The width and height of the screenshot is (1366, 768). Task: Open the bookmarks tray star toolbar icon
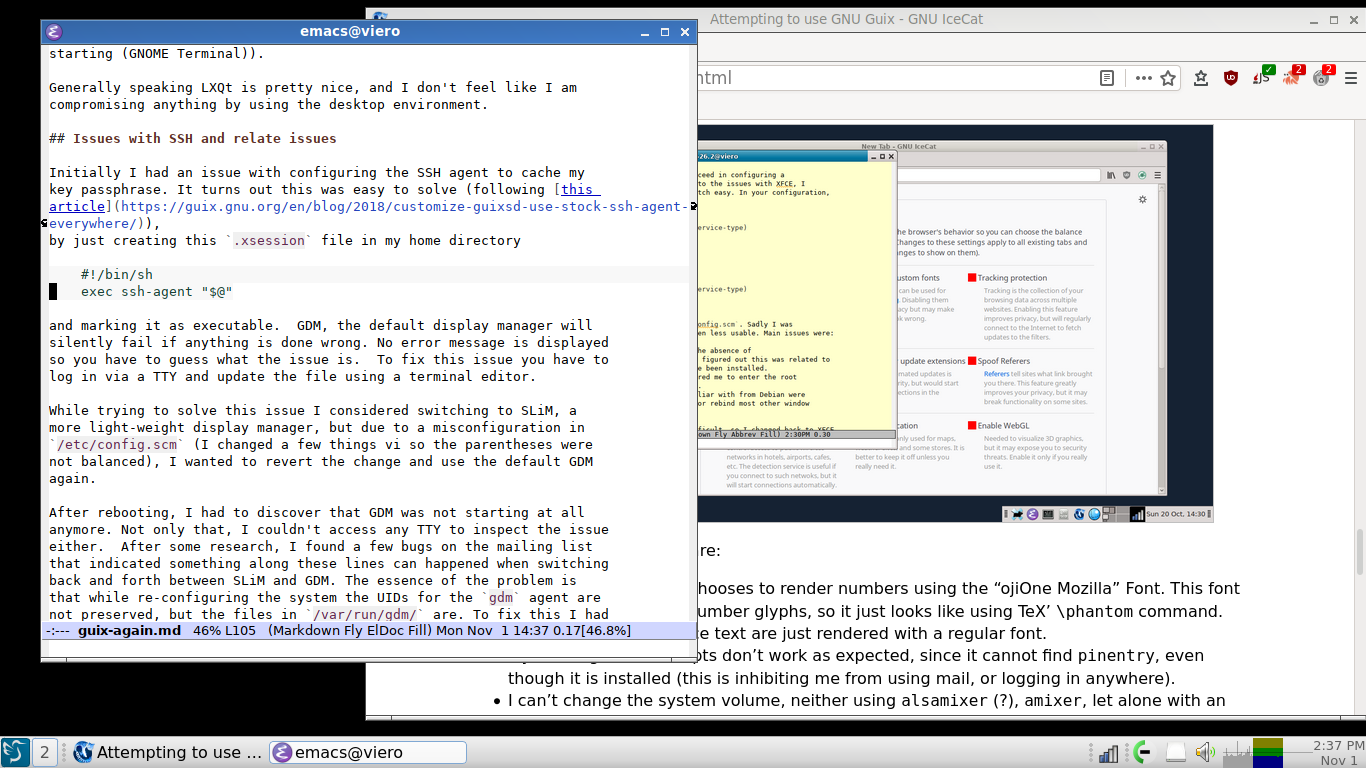(x=1202, y=78)
